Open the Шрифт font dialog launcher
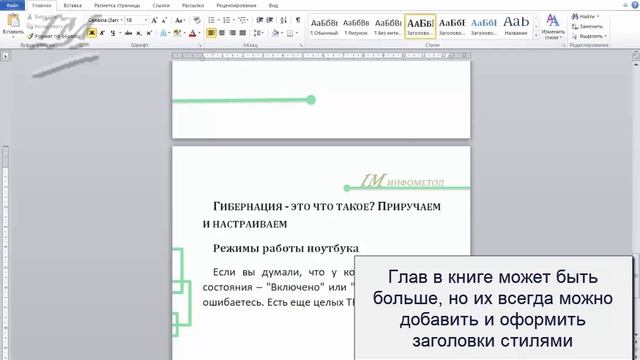The image size is (640, 360). pos(200,45)
